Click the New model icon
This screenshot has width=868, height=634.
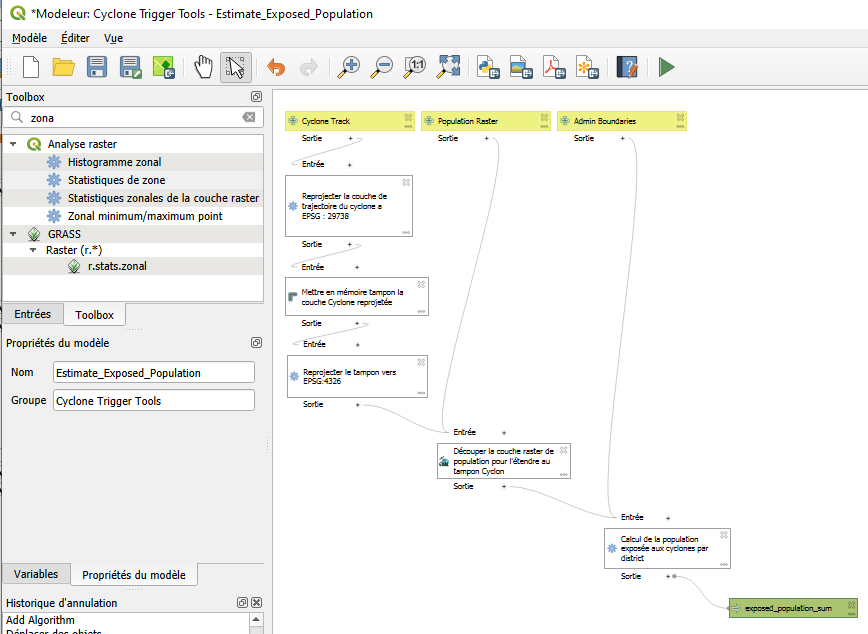coord(31,67)
